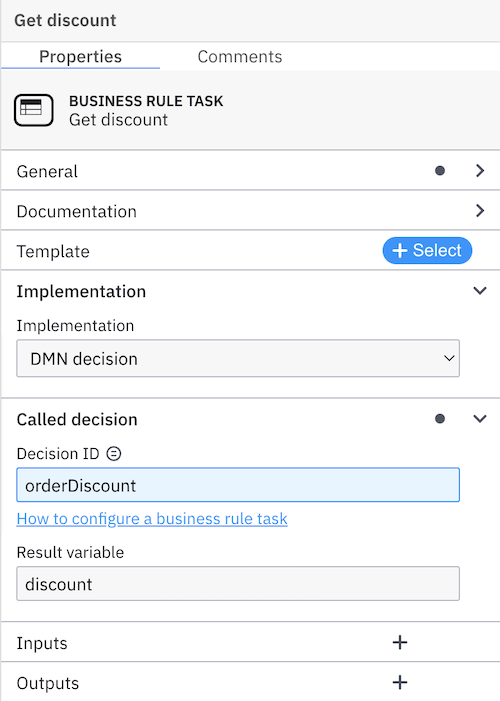This screenshot has height=701, width=500.
Task: Switch to the Comments tab
Action: point(240,57)
